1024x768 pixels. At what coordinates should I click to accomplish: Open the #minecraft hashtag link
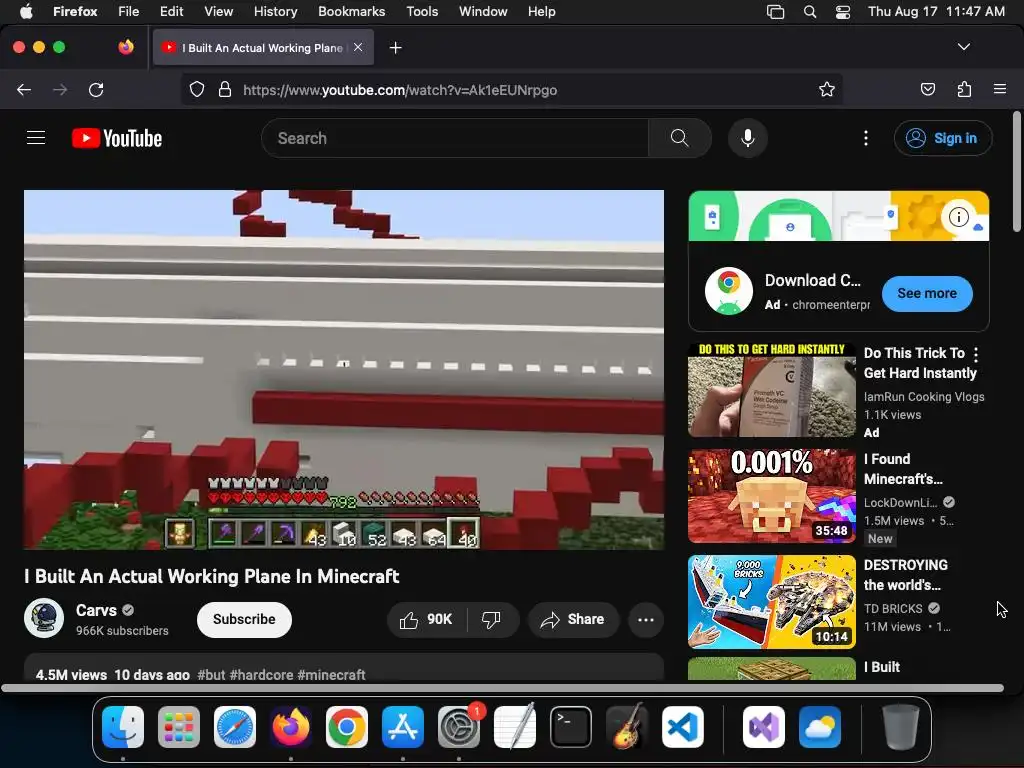point(331,675)
